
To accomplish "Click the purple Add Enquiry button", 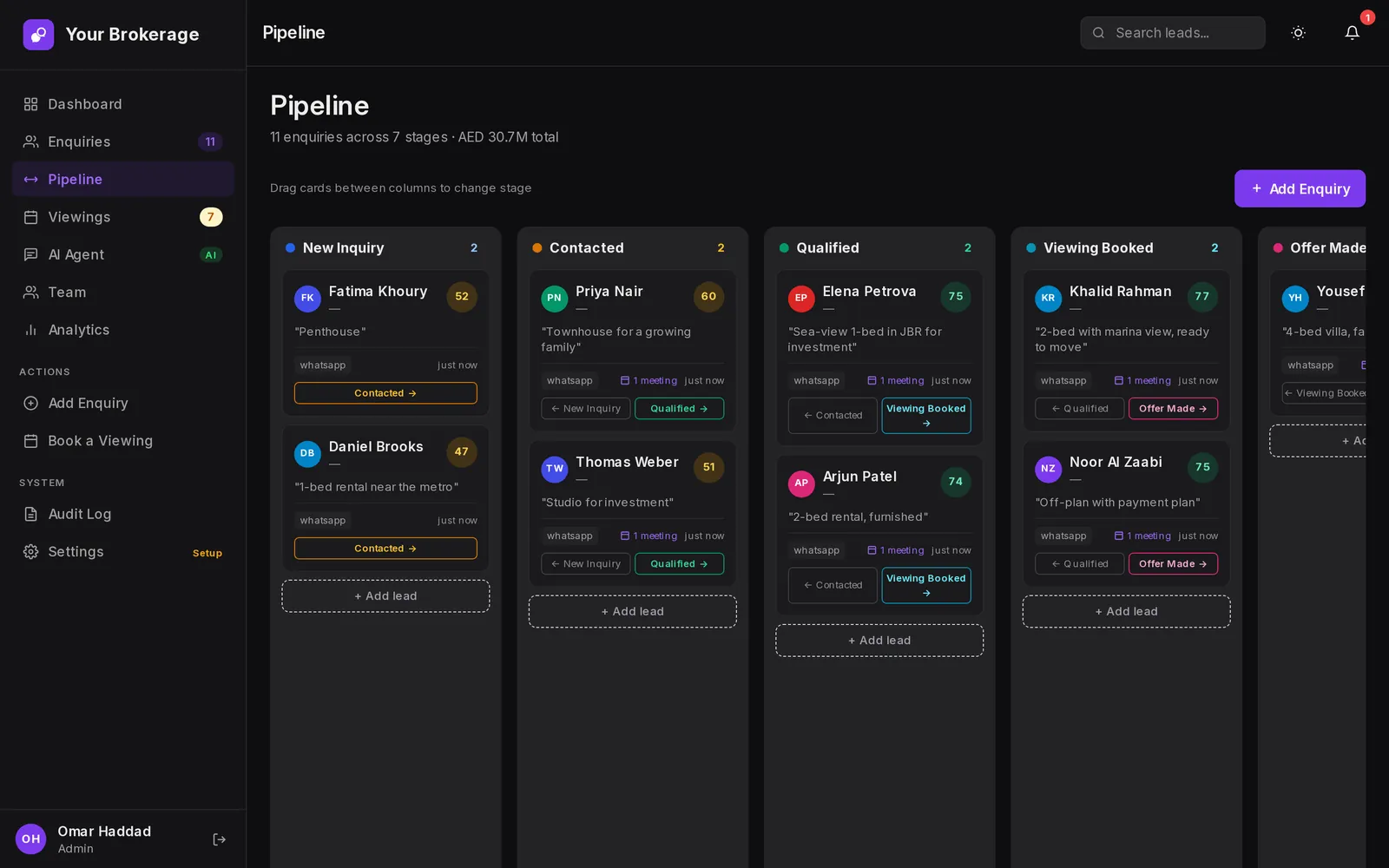I will 1300,188.
